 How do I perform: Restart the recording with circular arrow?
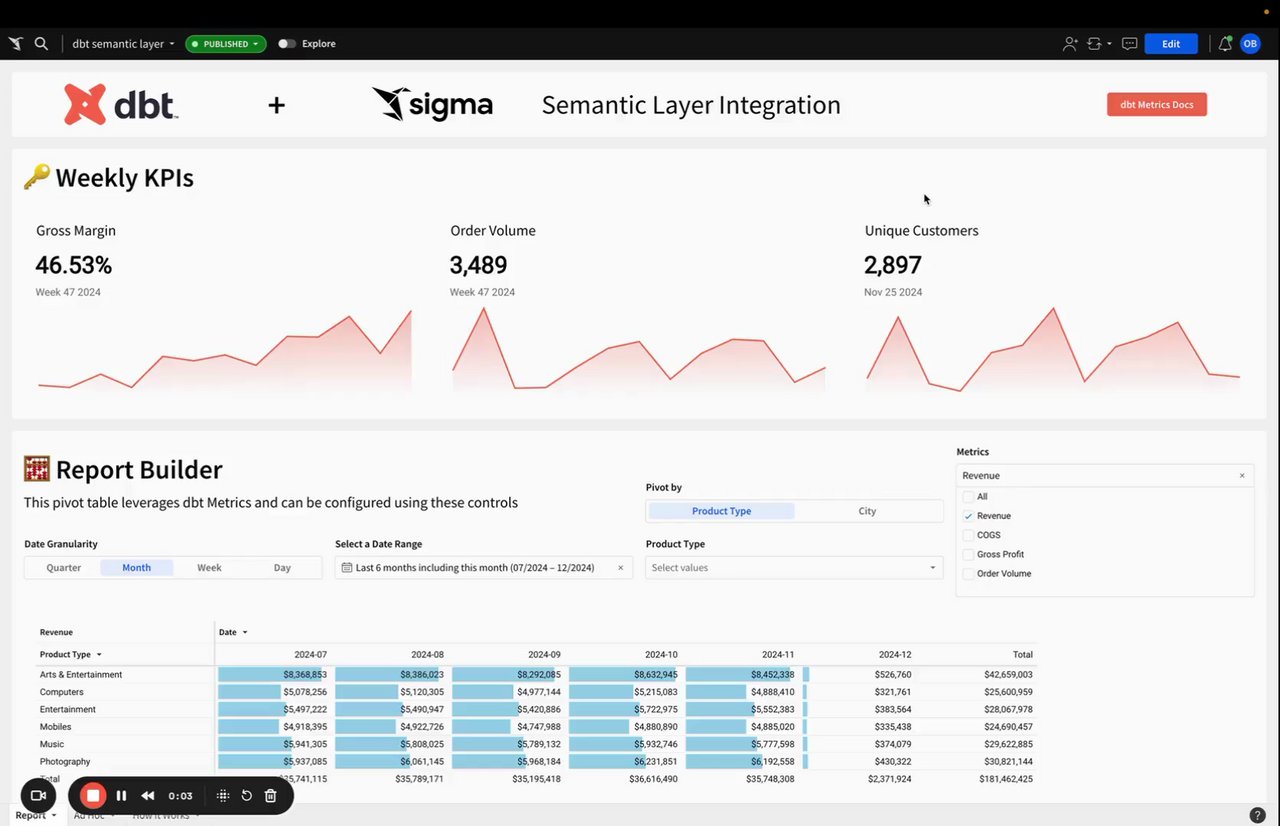[x=247, y=796]
